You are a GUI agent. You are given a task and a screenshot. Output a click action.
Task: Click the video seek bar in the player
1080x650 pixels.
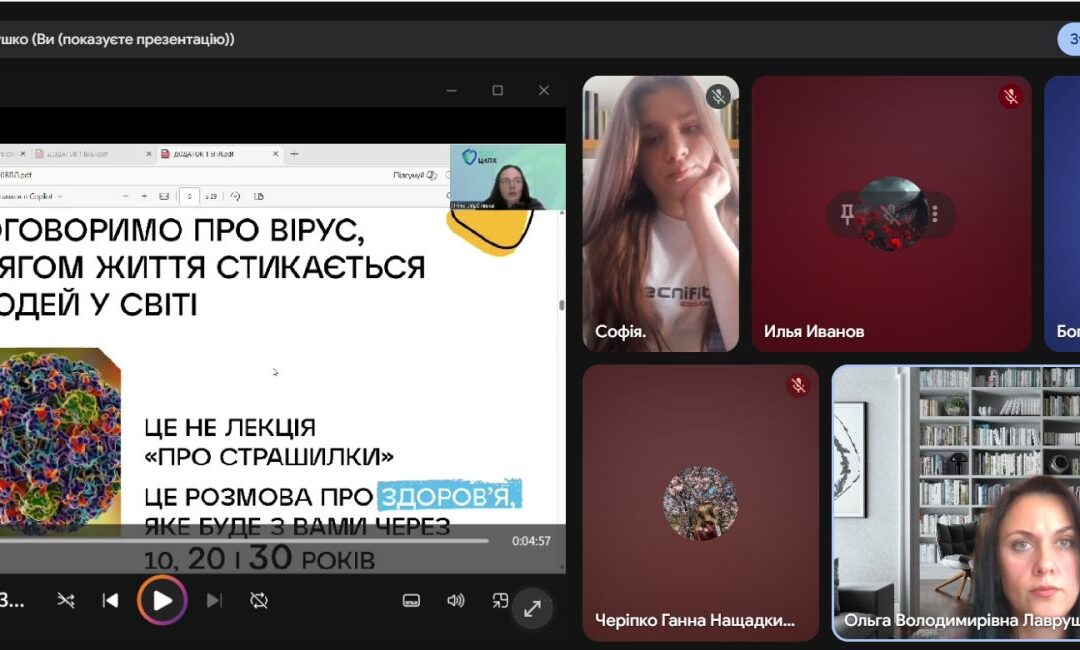pyautogui.click(x=245, y=541)
